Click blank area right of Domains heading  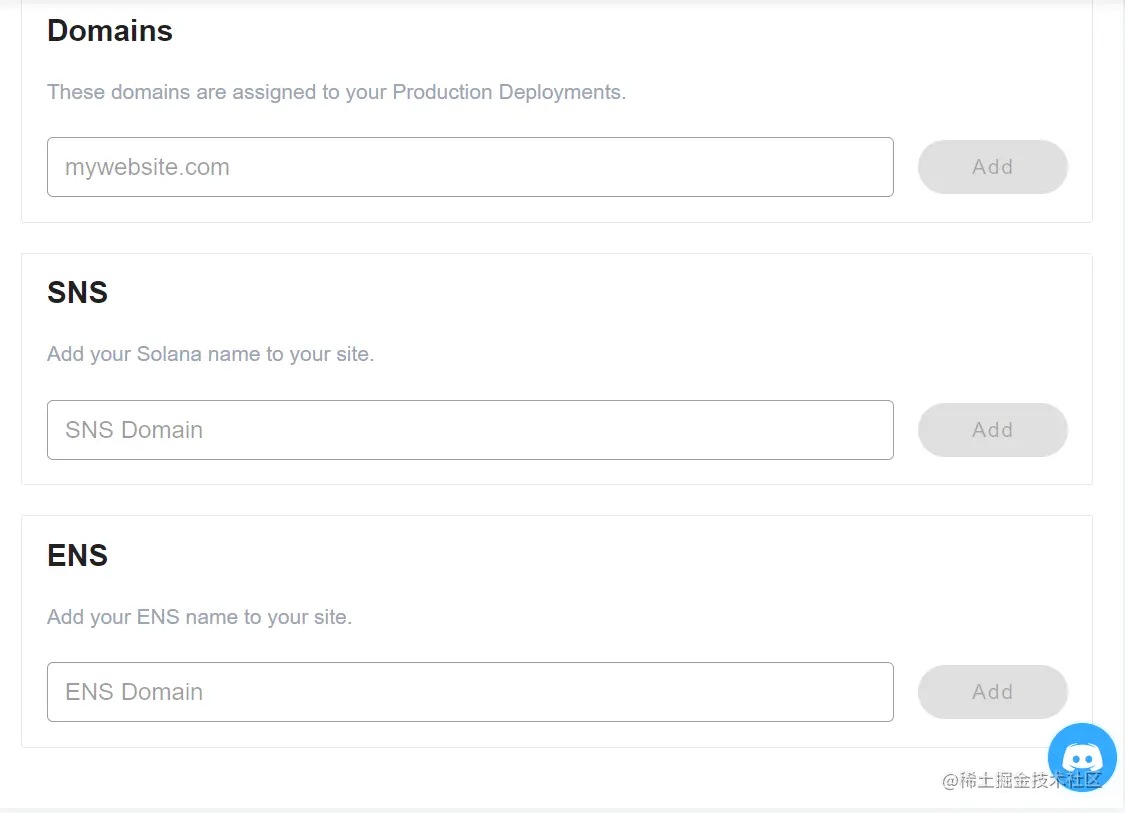pyautogui.click(x=600, y=31)
